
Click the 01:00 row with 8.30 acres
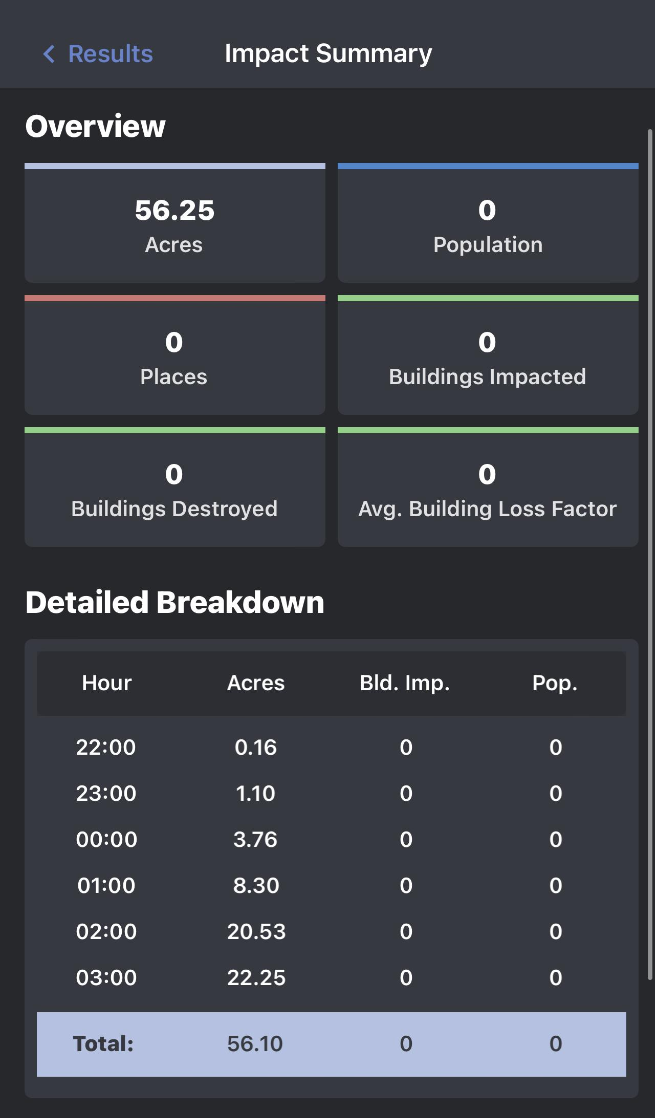click(331, 886)
